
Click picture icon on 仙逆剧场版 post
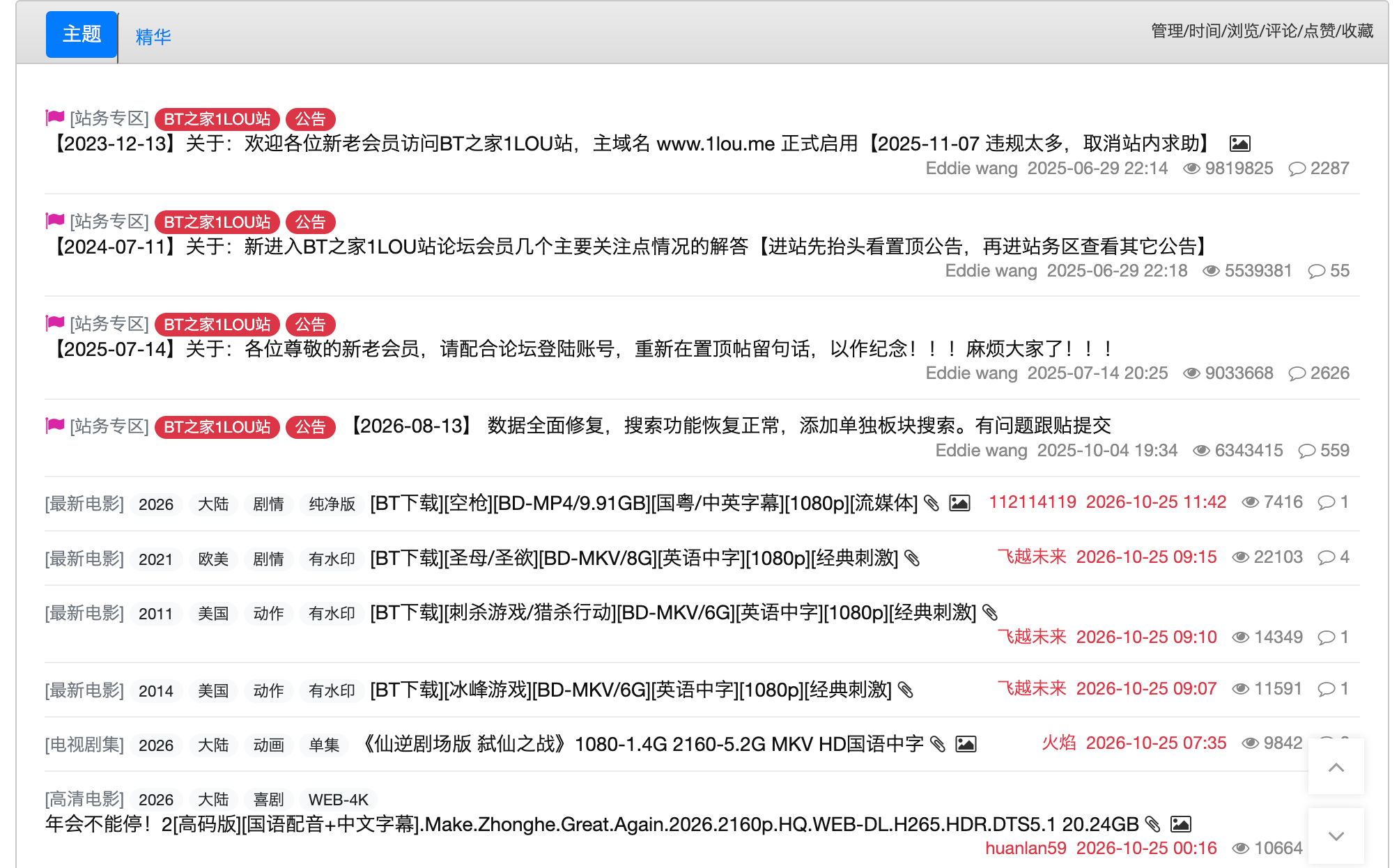pyautogui.click(x=966, y=744)
